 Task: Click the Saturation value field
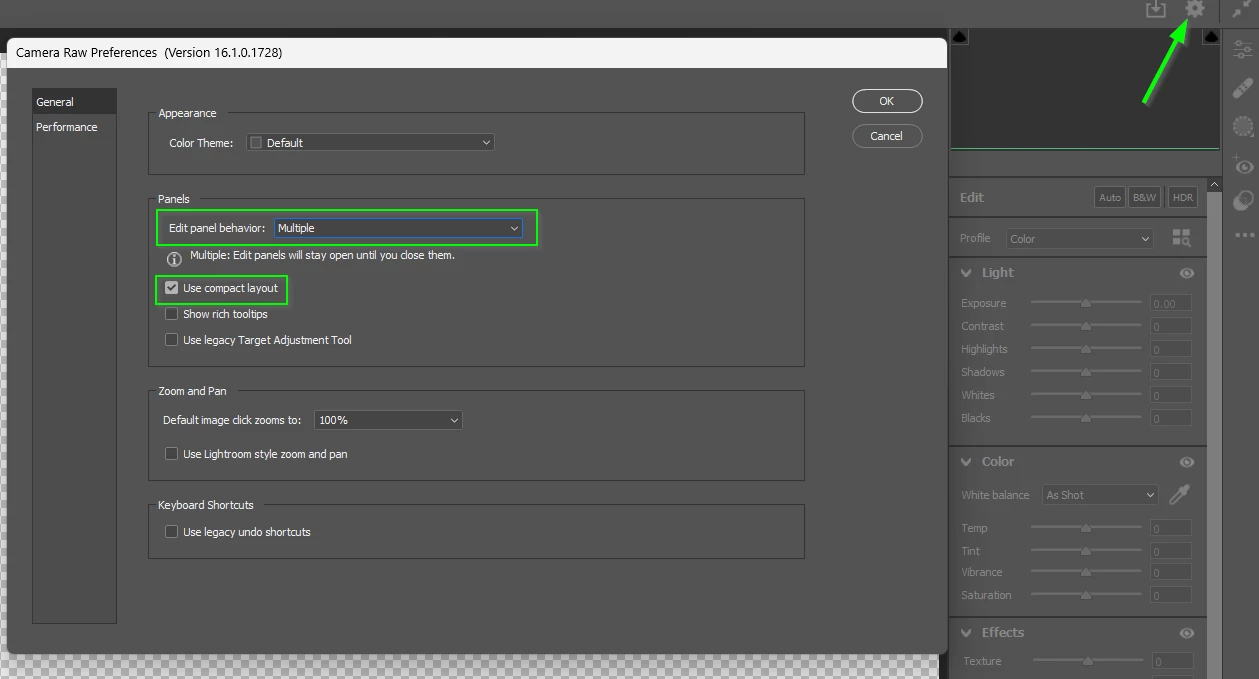tap(1170, 595)
